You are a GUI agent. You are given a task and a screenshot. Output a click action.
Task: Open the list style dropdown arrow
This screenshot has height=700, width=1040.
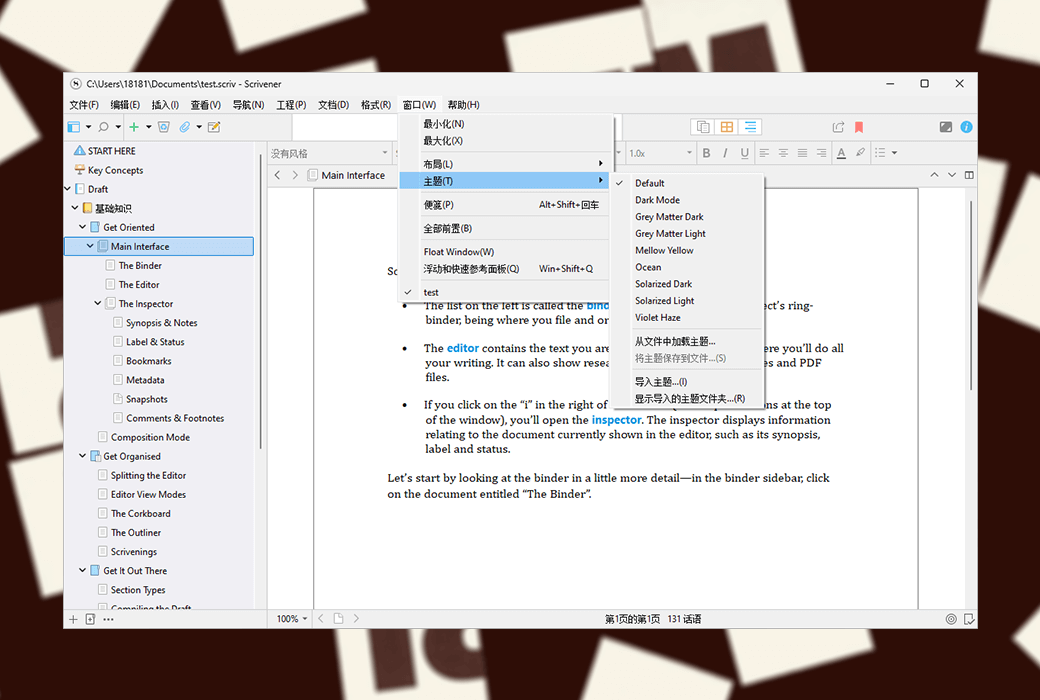[894, 153]
